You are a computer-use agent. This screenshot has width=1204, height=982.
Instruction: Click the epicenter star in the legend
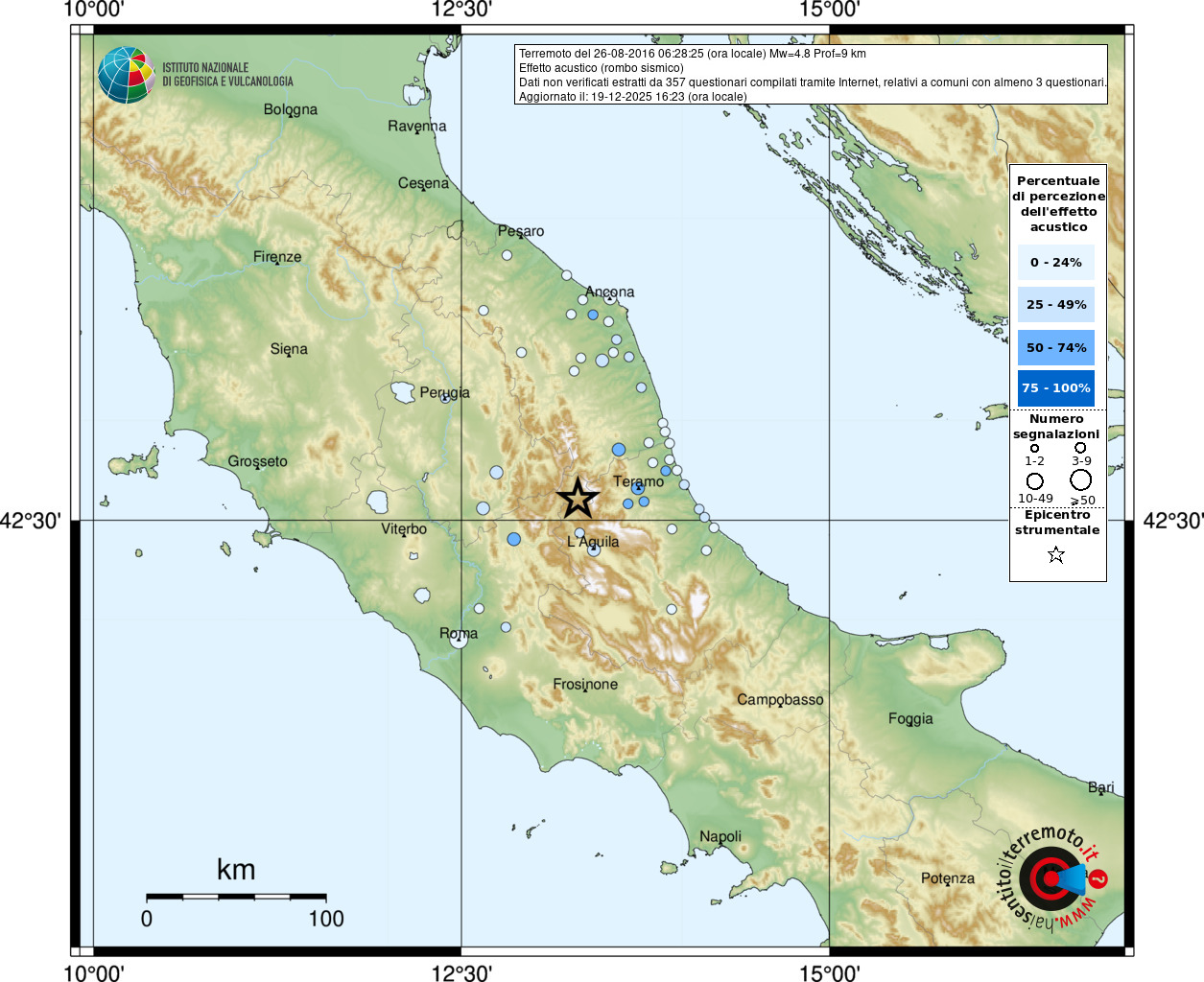point(1056,554)
